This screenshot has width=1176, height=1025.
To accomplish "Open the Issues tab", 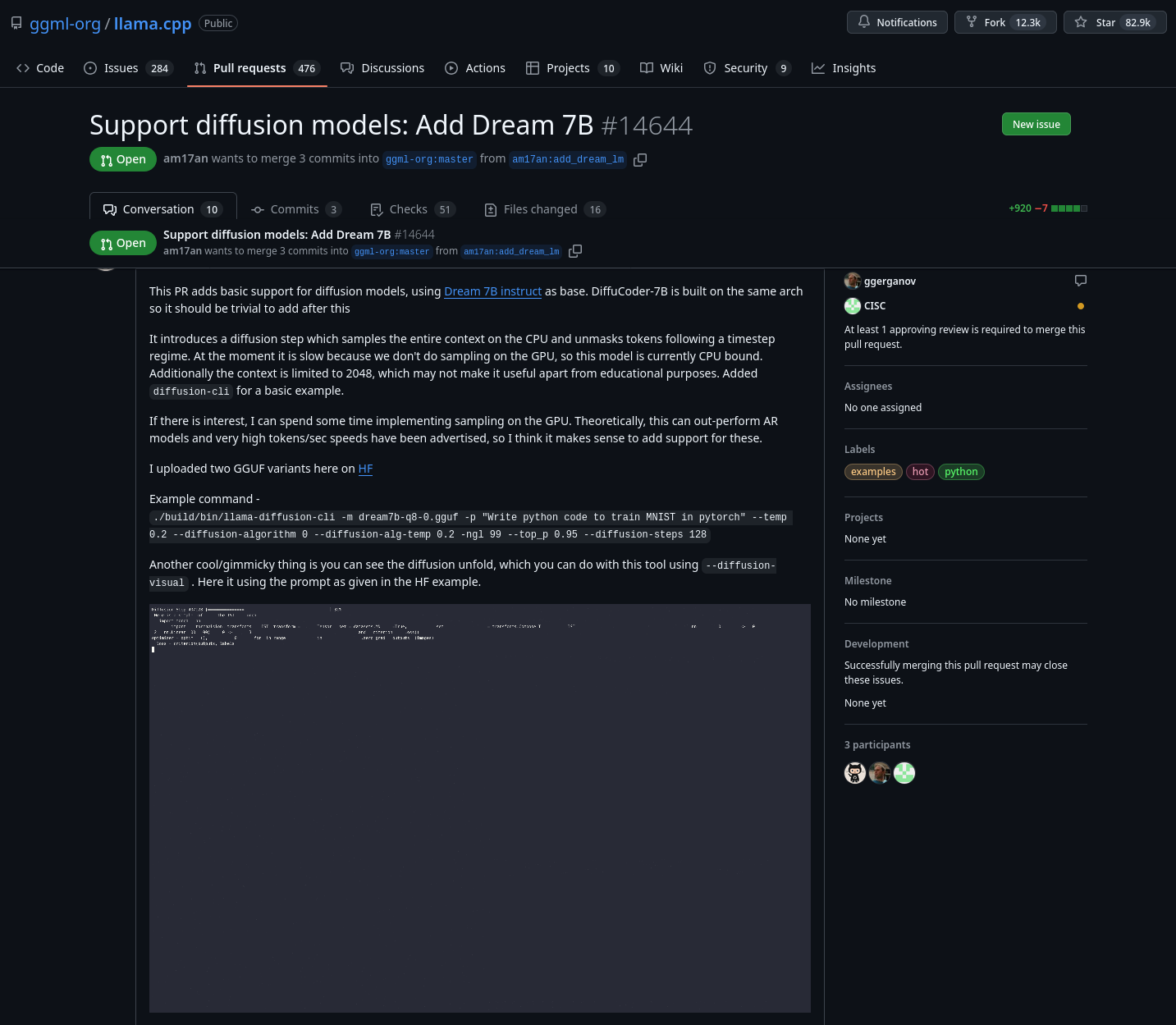I will (x=129, y=68).
